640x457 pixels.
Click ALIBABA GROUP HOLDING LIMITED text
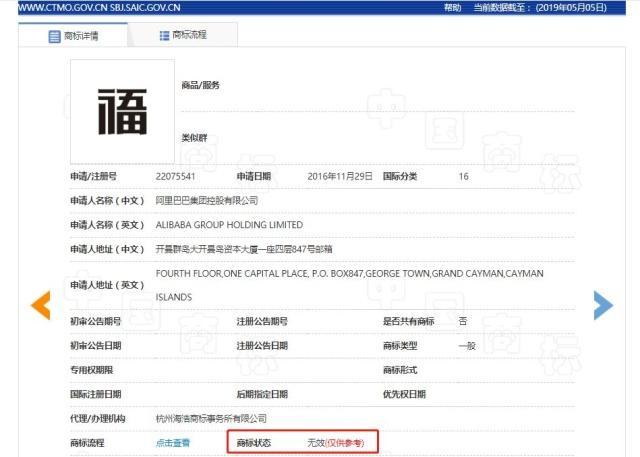pos(229,225)
